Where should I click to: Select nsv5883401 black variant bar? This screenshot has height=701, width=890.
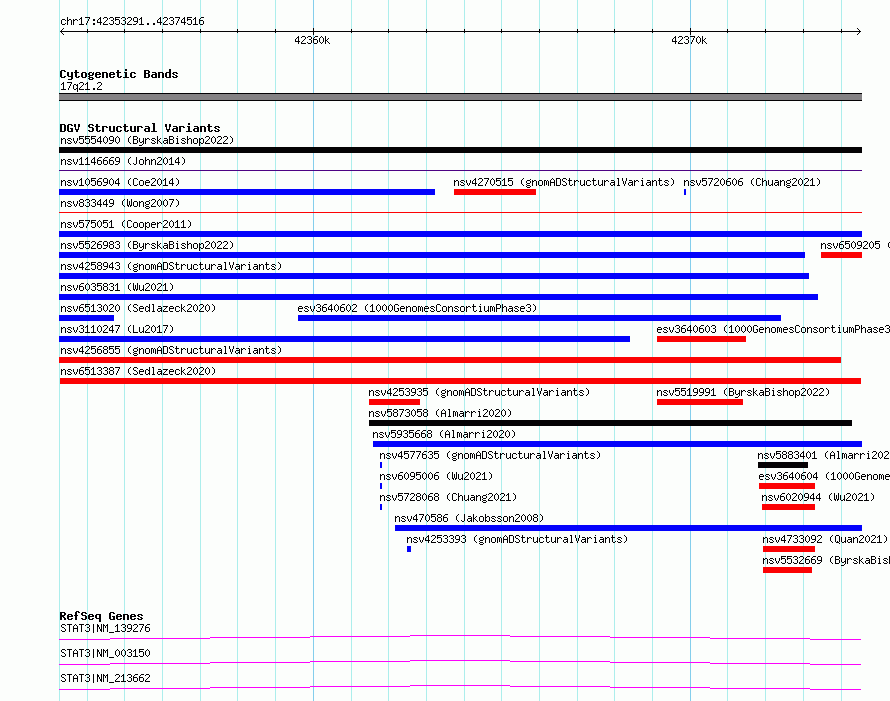click(783, 465)
